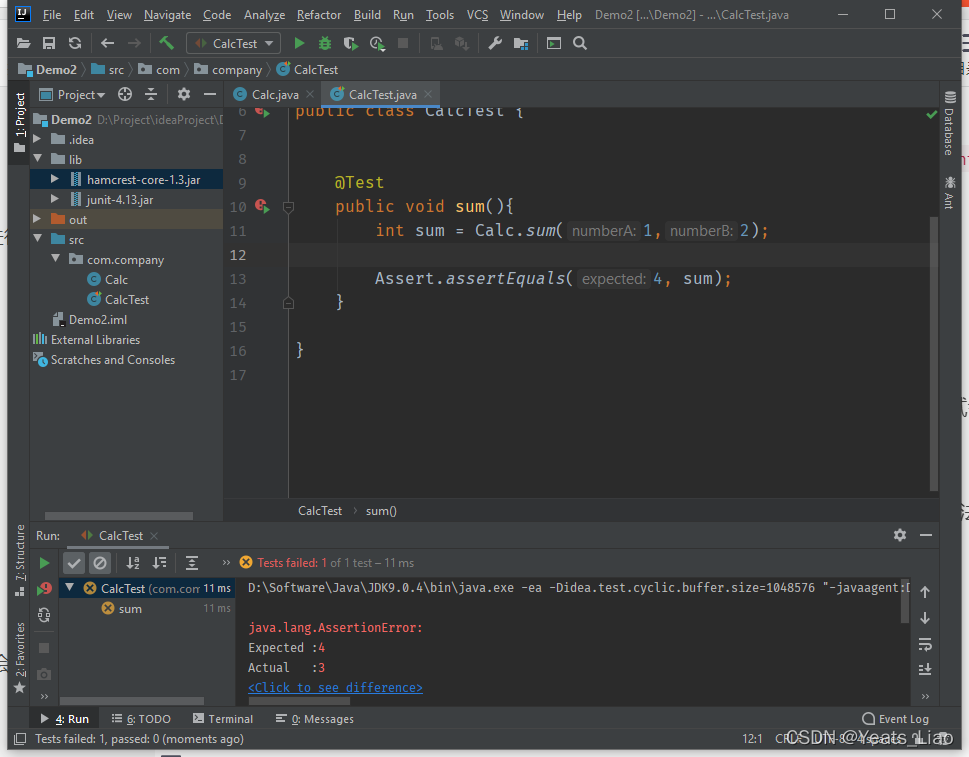Click the Search Everywhere magnifier icon
Screen dimensions: 969x757
point(580,43)
